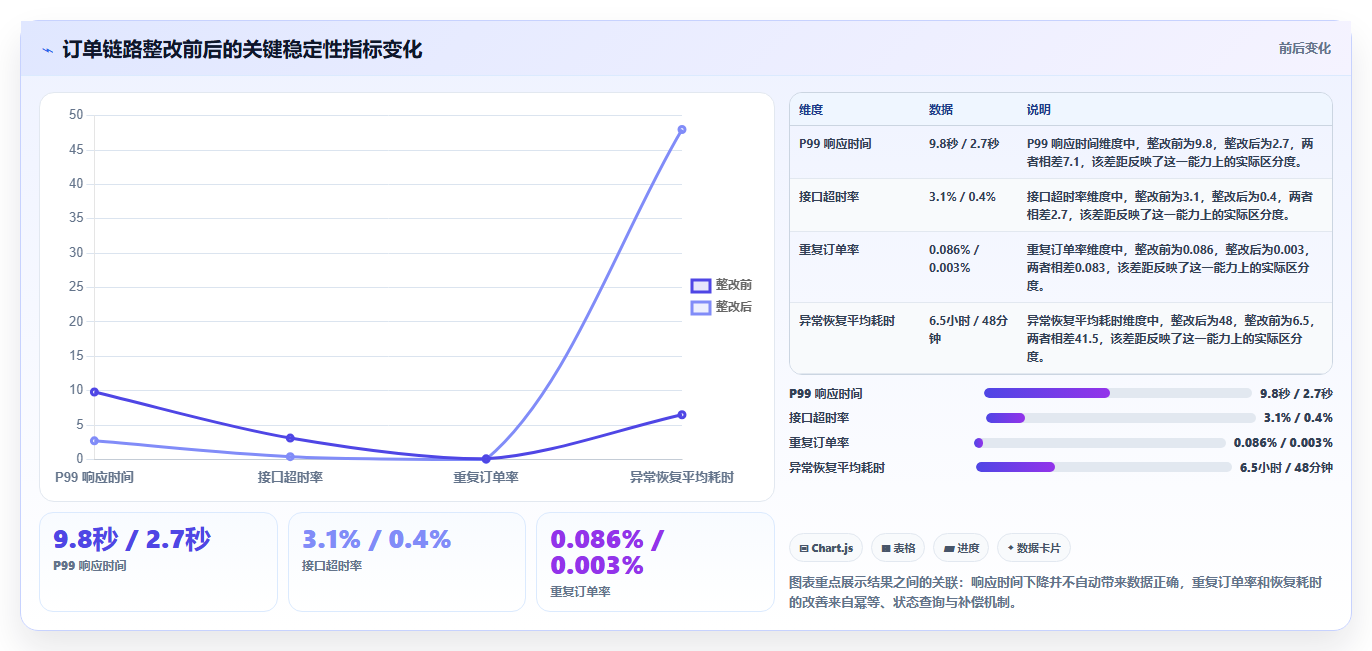Click the 0.086% / 0.003% progress value

pyautogui.click(x=1283, y=443)
